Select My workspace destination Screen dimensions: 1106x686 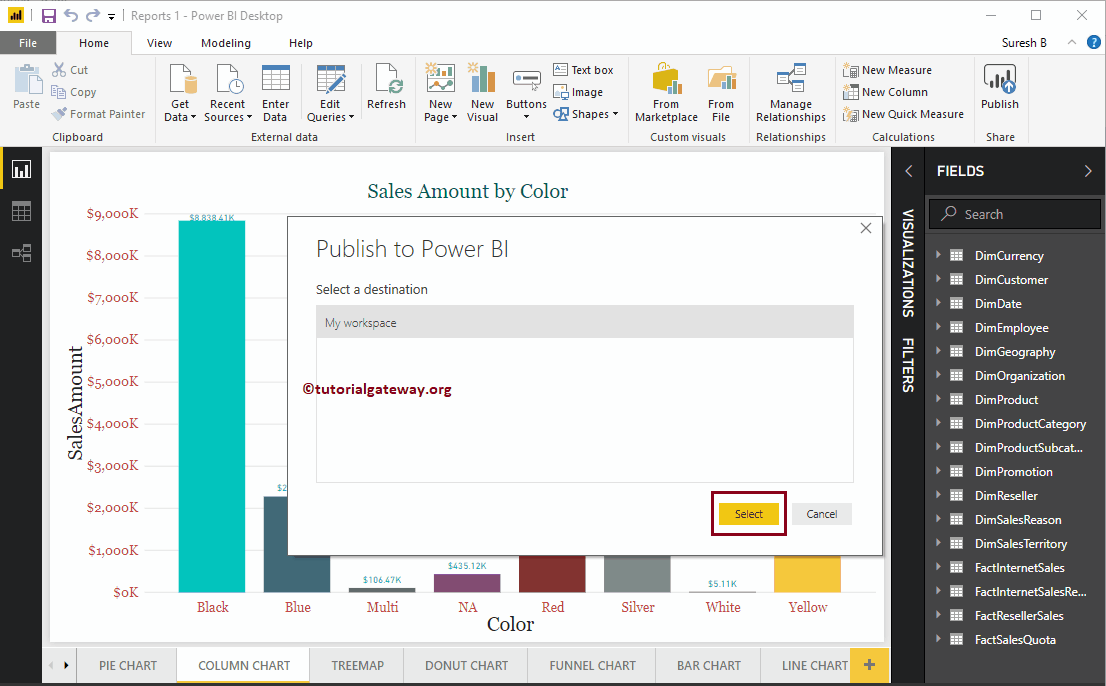(585, 322)
